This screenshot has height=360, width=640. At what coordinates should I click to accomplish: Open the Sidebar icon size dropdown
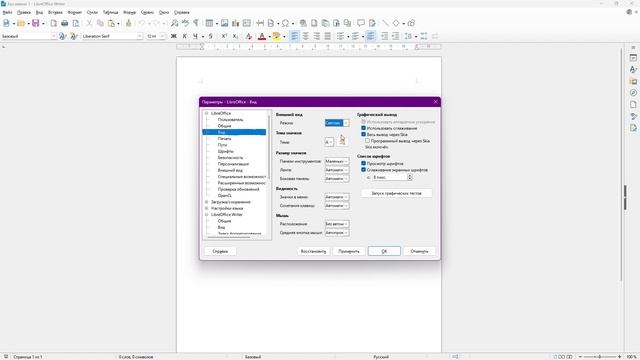pyautogui.click(x=337, y=178)
